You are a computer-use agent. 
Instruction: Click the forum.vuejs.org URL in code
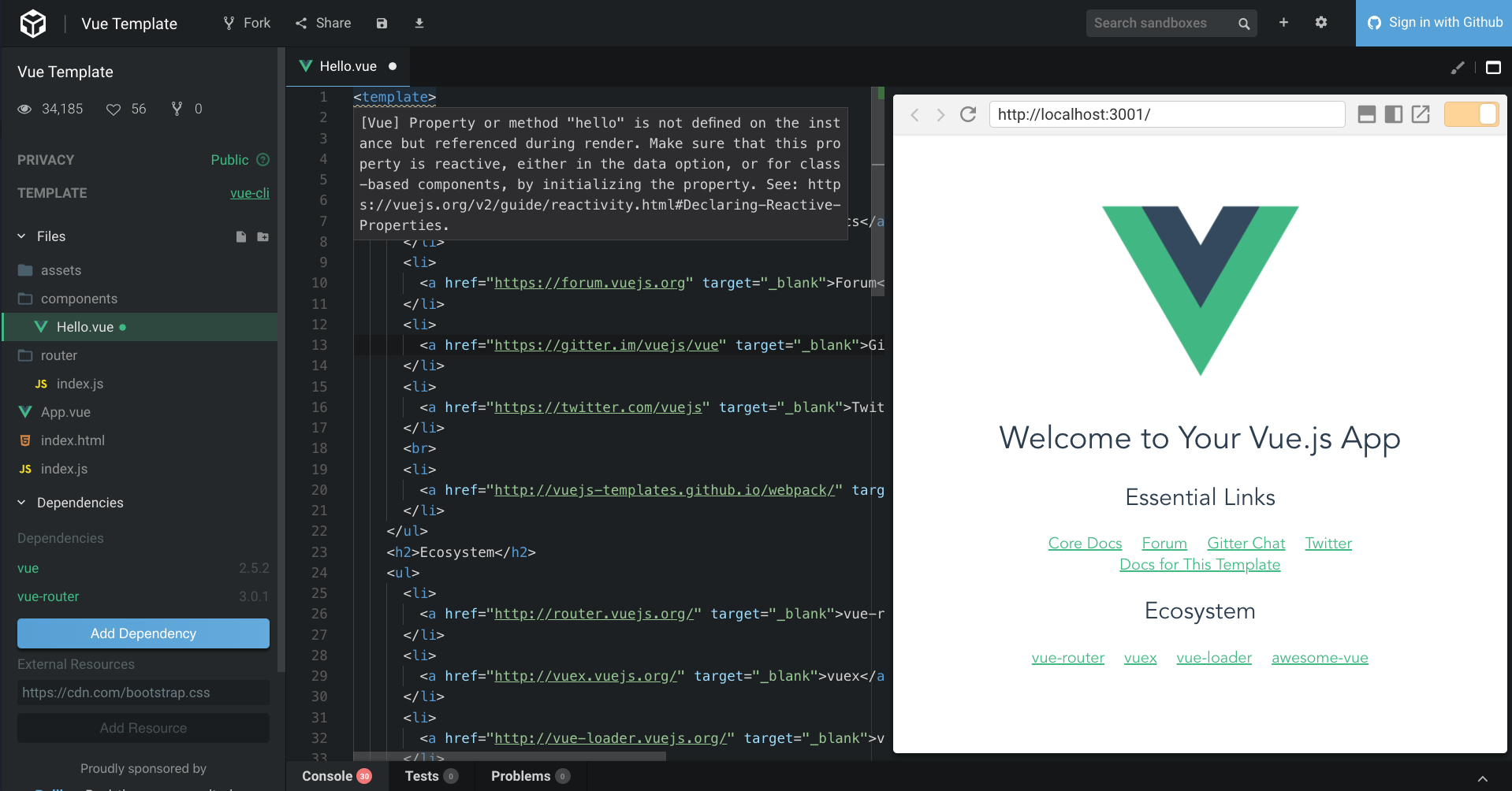tap(590, 283)
